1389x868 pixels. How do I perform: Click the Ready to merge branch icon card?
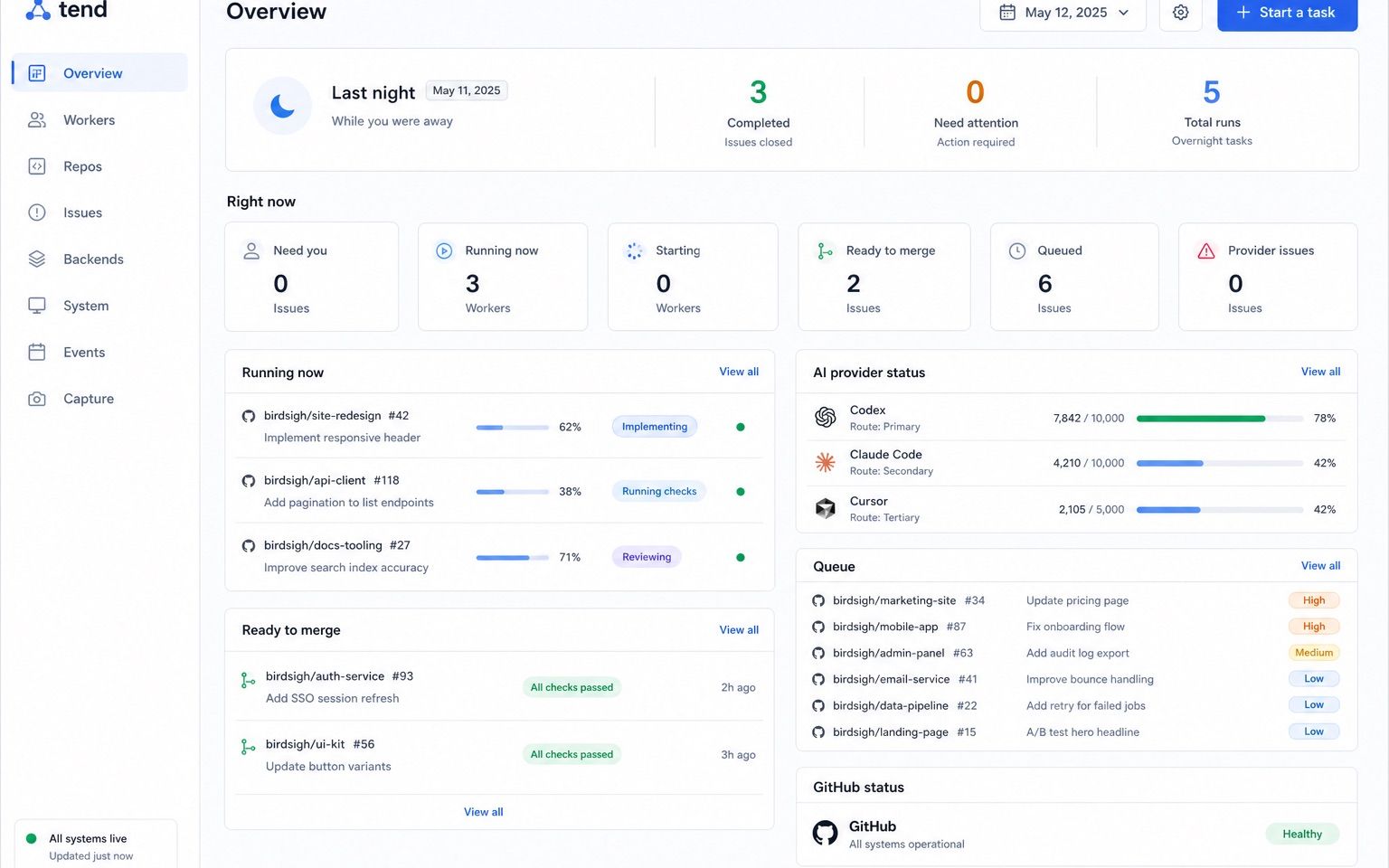click(x=825, y=250)
